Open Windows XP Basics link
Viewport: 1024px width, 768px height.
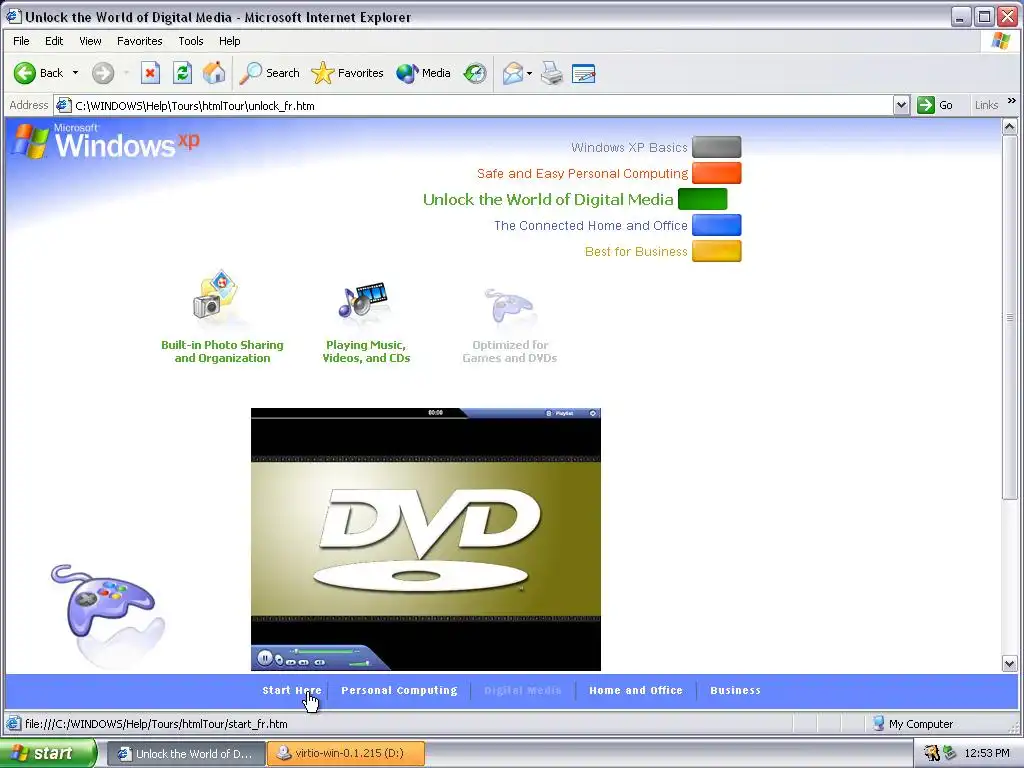[629, 148]
